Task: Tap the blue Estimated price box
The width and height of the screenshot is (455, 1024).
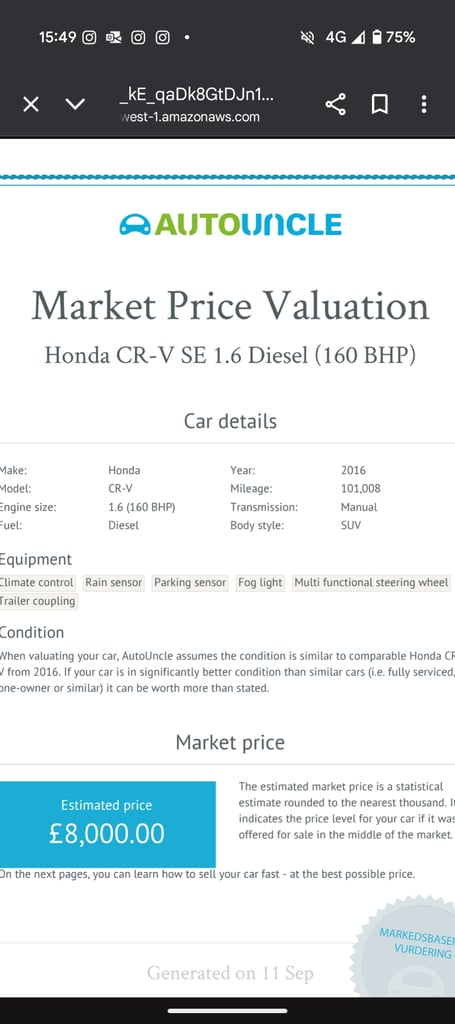Action: coord(107,824)
